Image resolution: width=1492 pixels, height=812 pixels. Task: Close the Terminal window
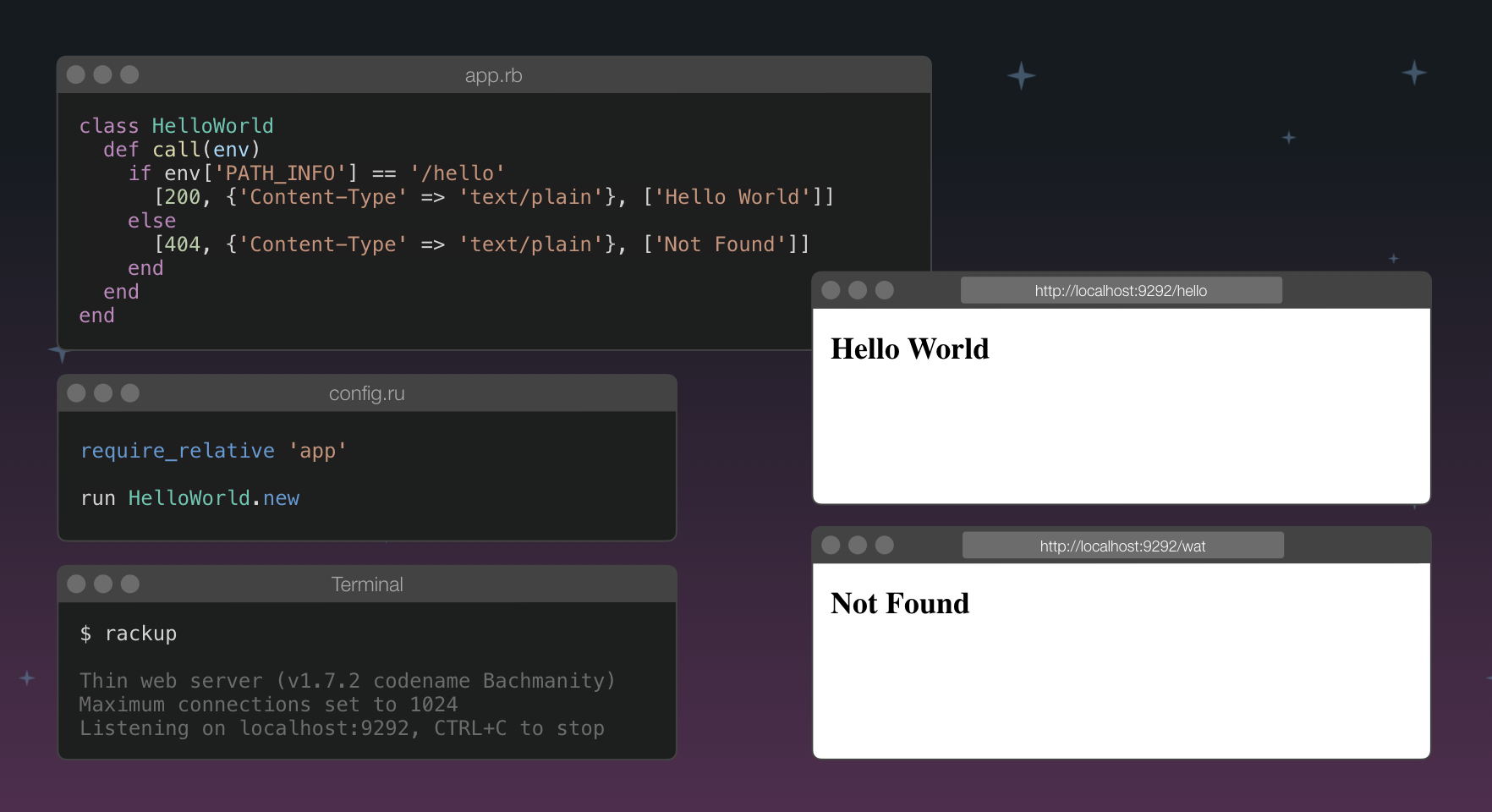pyautogui.click(x=76, y=584)
